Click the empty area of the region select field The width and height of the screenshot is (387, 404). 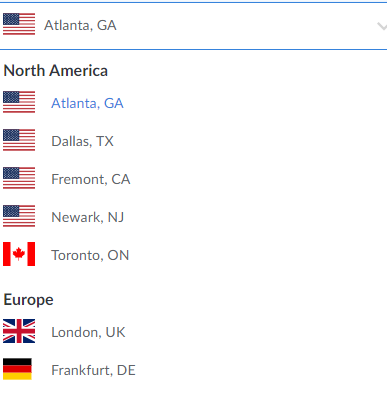coord(247,26)
